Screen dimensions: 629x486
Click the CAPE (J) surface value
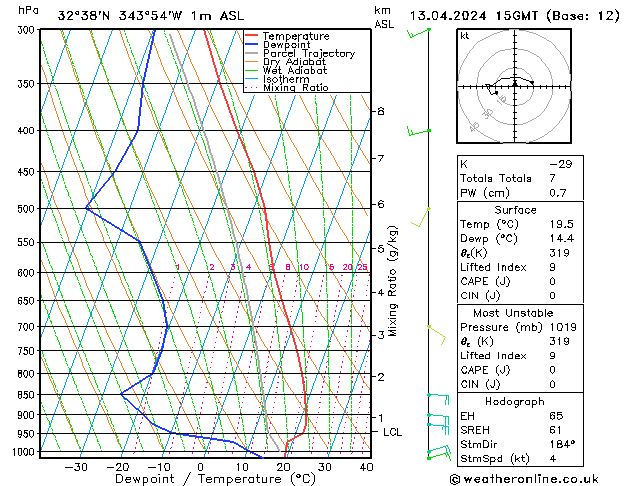552,281
